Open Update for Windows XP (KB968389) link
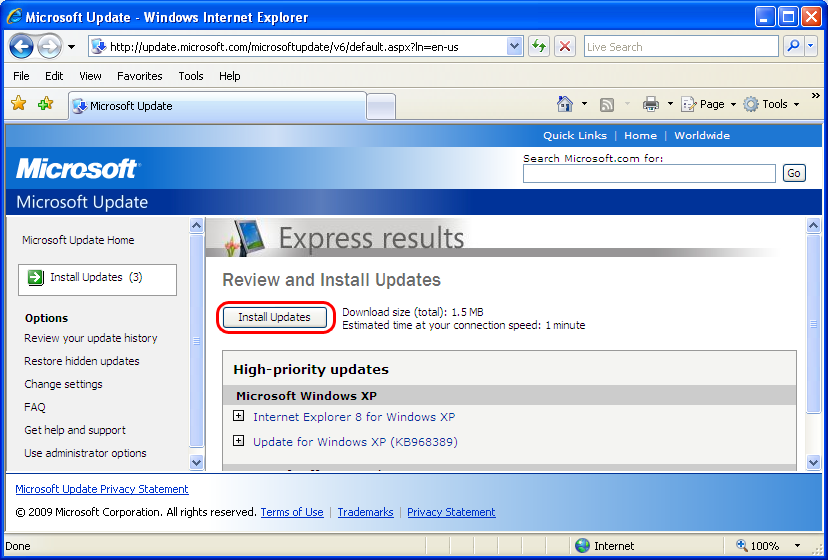The image size is (828, 560). [x=355, y=442]
